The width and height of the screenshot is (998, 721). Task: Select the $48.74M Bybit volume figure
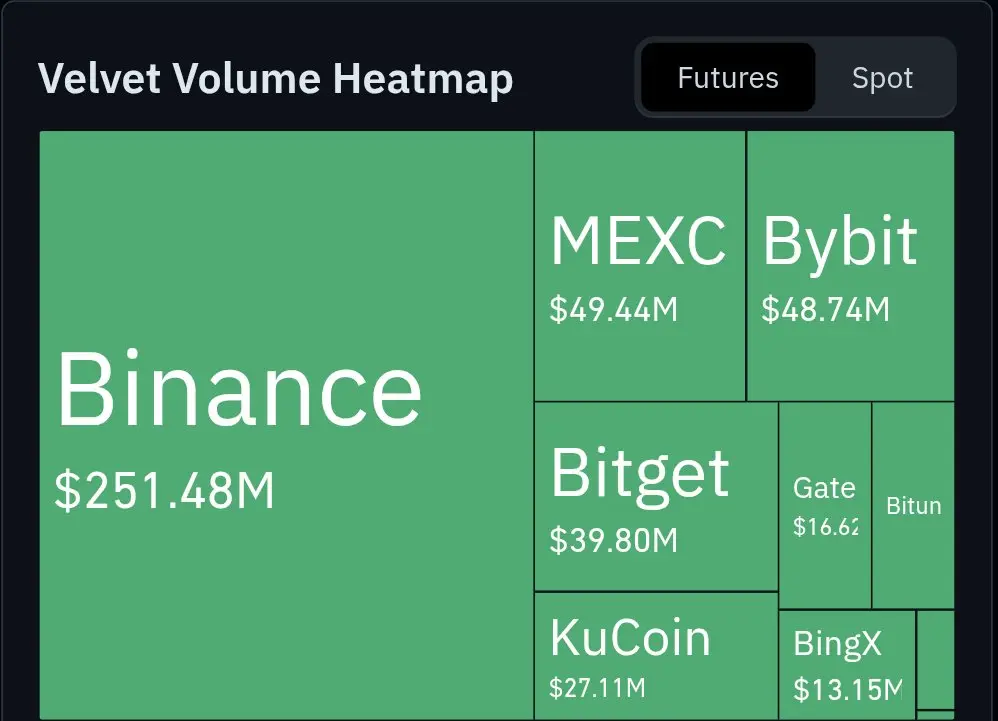point(826,310)
